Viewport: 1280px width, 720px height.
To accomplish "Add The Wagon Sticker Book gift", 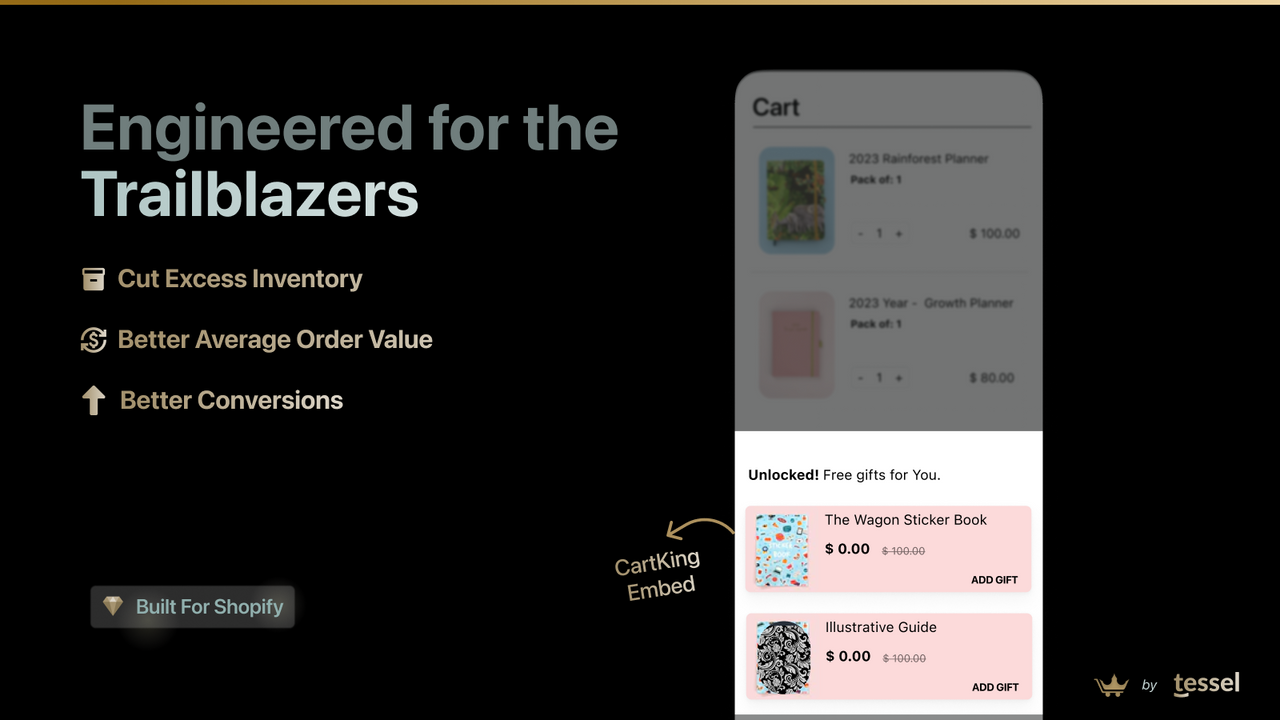I will pos(994,580).
